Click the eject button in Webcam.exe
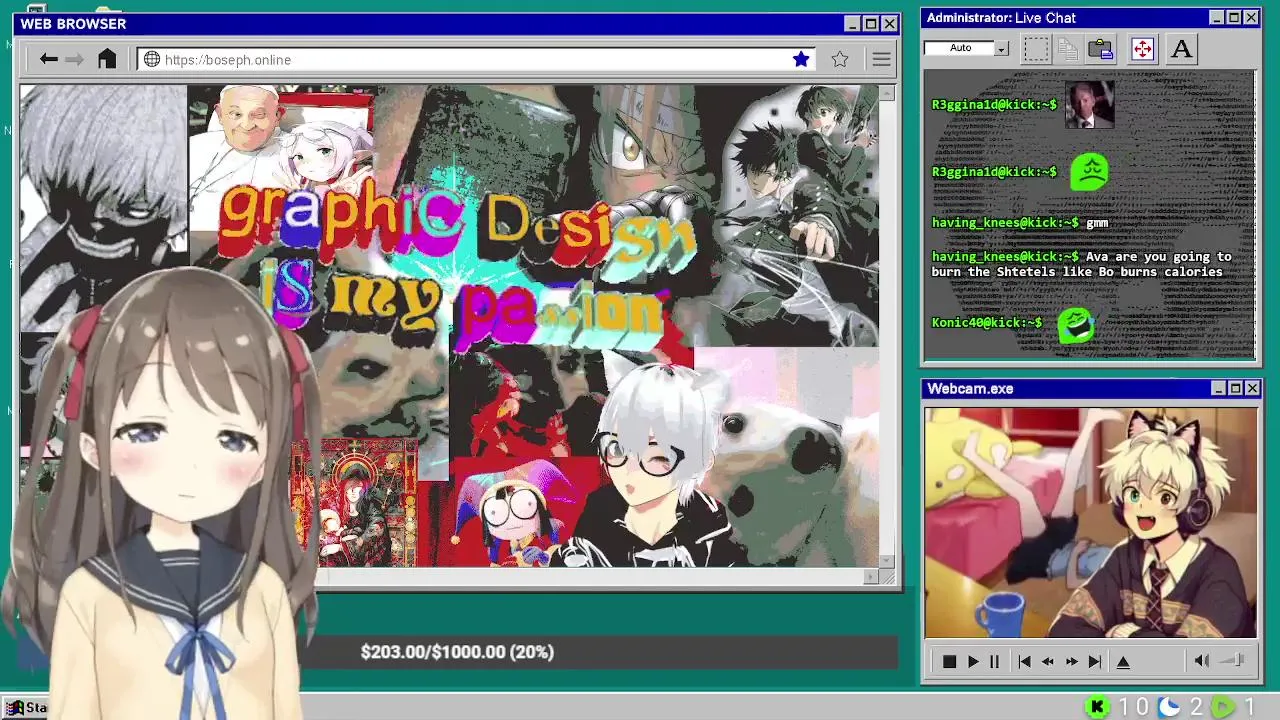The width and height of the screenshot is (1280, 720). coord(1123,662)
